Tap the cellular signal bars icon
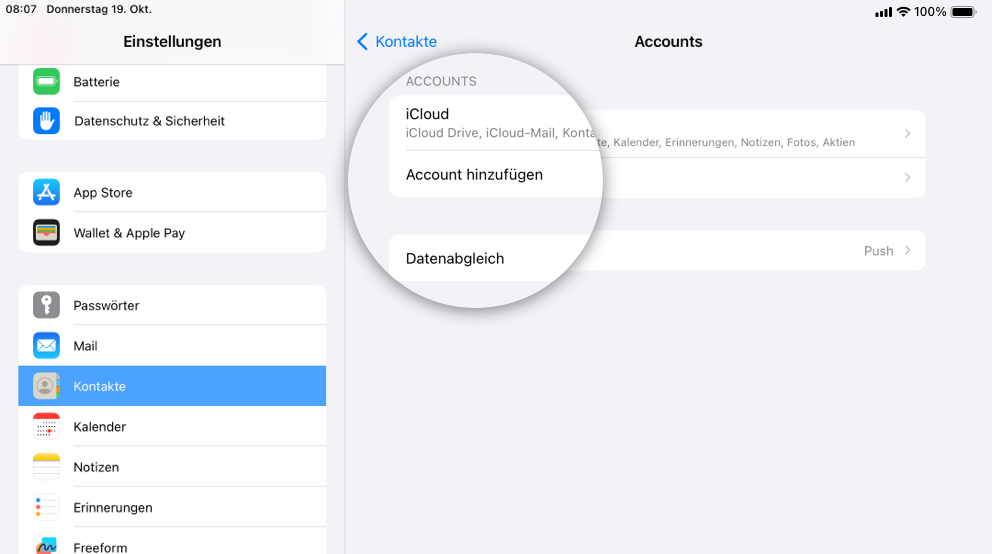Image resolution: width=992 pixels, height=554 pixels. pyautogui.click(x=884, y=12)
